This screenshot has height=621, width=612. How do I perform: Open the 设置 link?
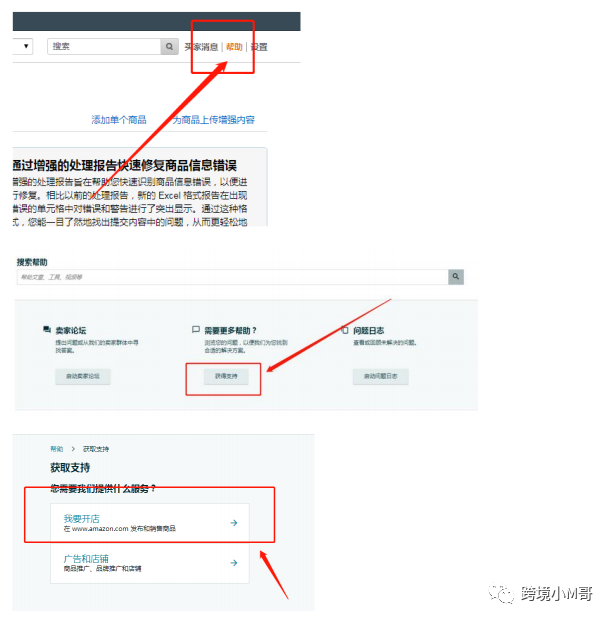(x=259, y=47)
